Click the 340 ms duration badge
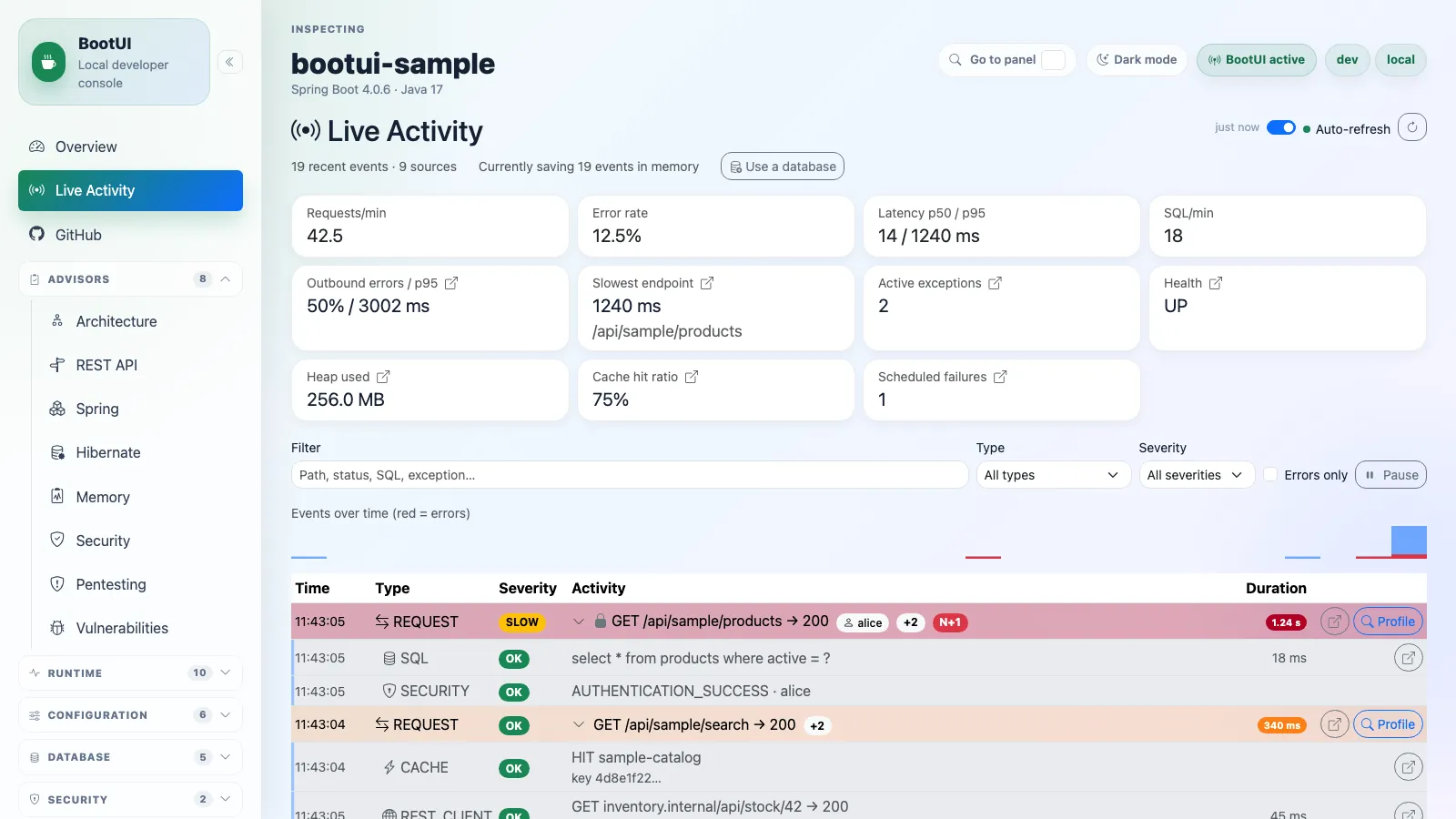This screenshot has height=819, width=1456. click(1282, 725)
